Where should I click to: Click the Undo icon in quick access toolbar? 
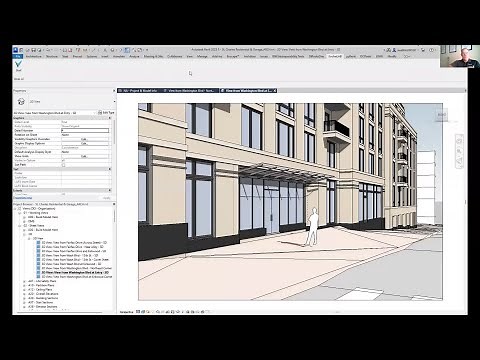click(48, 50)
